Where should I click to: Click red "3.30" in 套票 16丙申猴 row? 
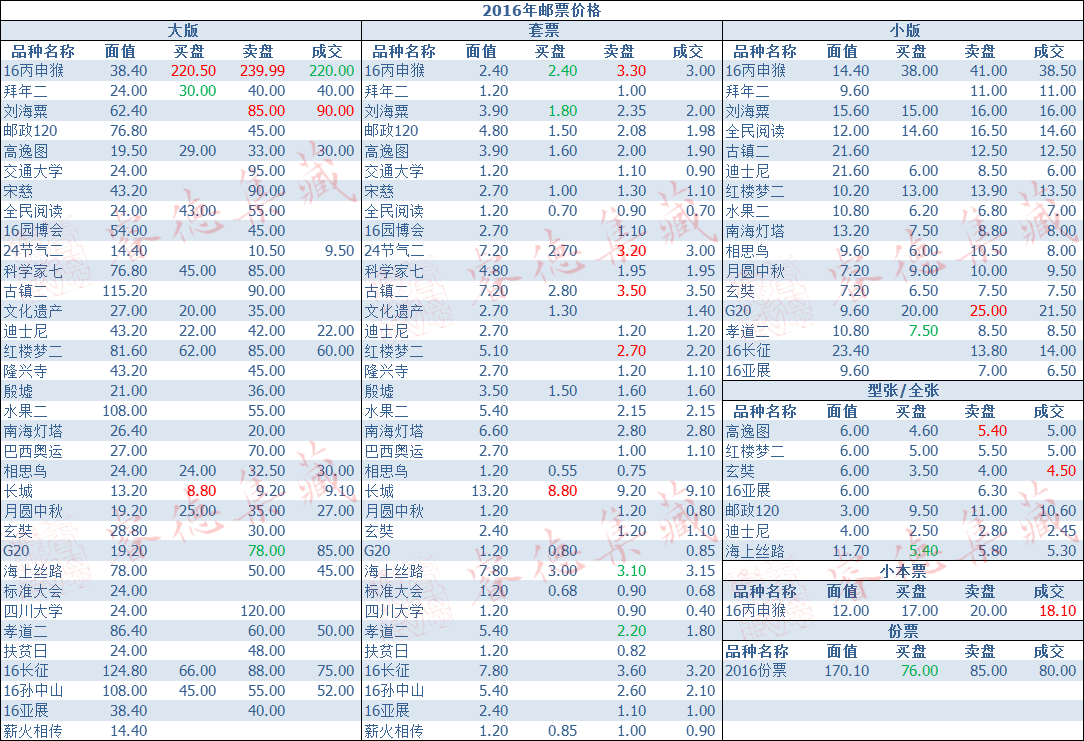(x=632, y=71)
